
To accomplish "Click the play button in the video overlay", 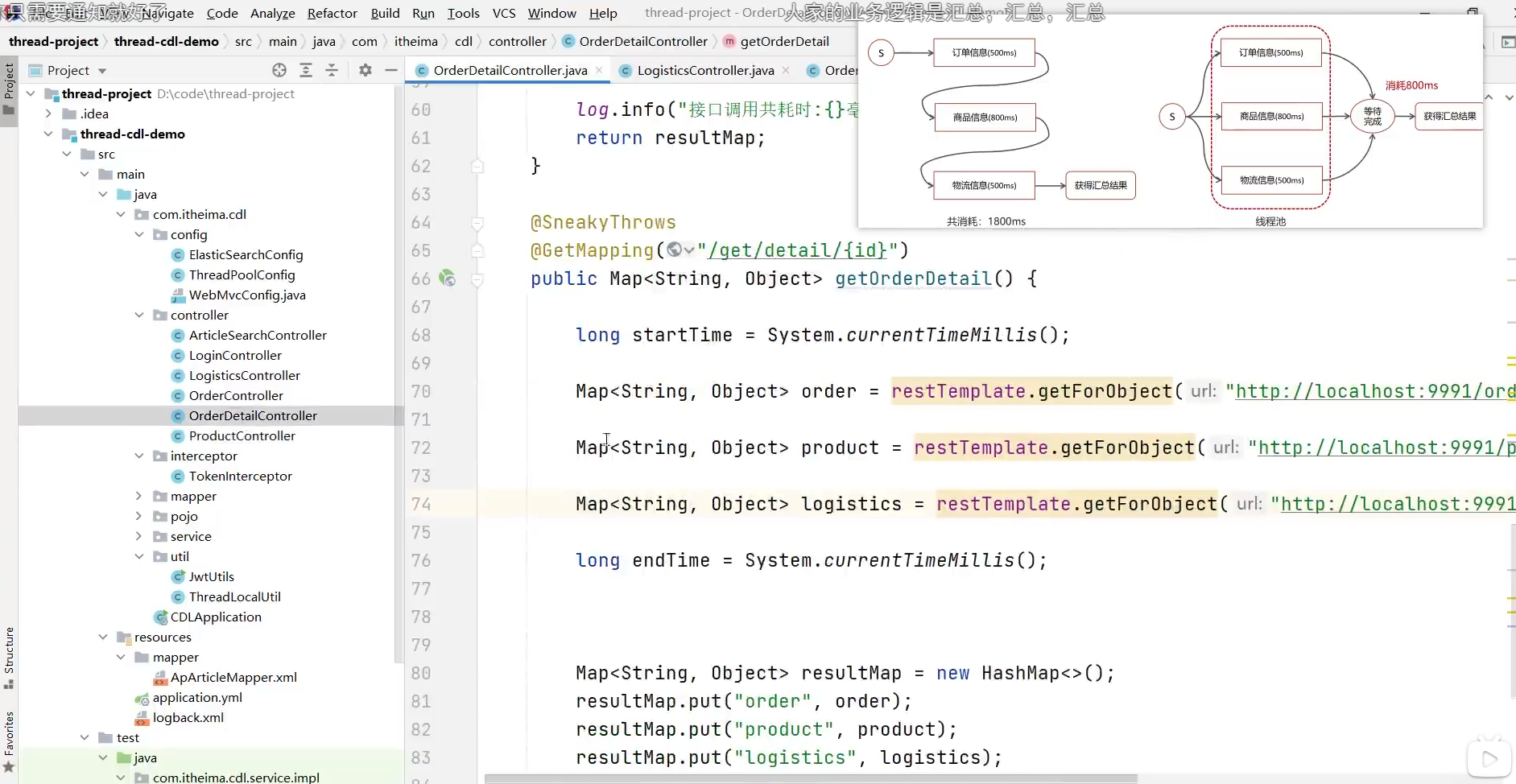I will point(1489,759).
